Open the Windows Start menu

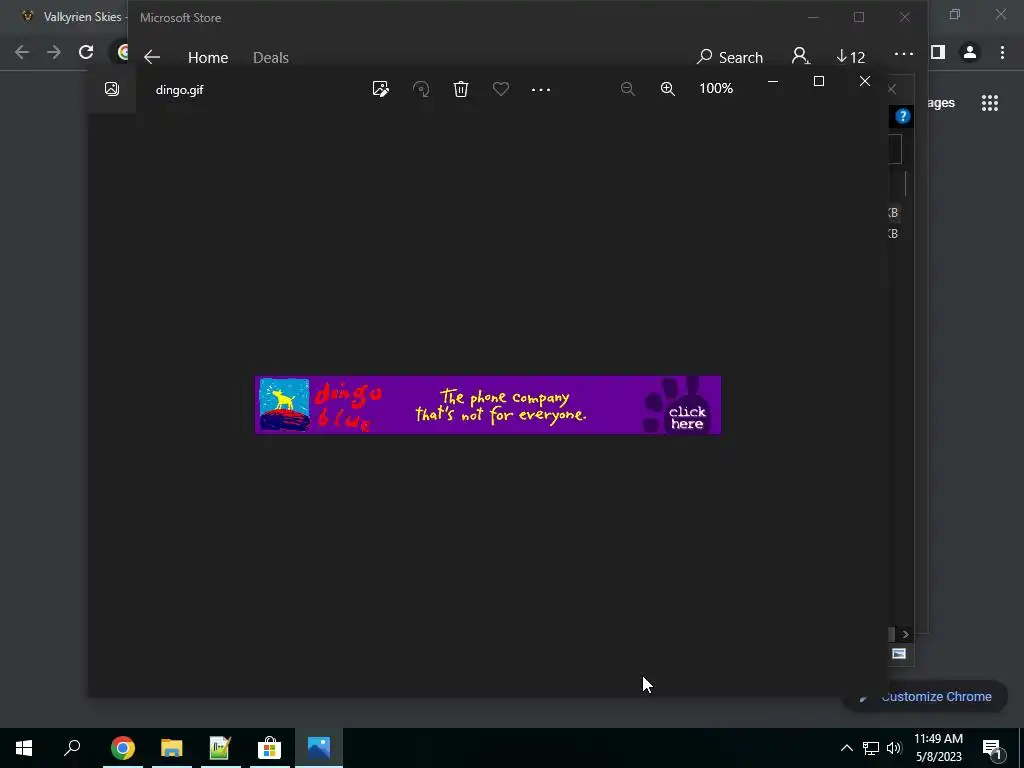point(24,748)
